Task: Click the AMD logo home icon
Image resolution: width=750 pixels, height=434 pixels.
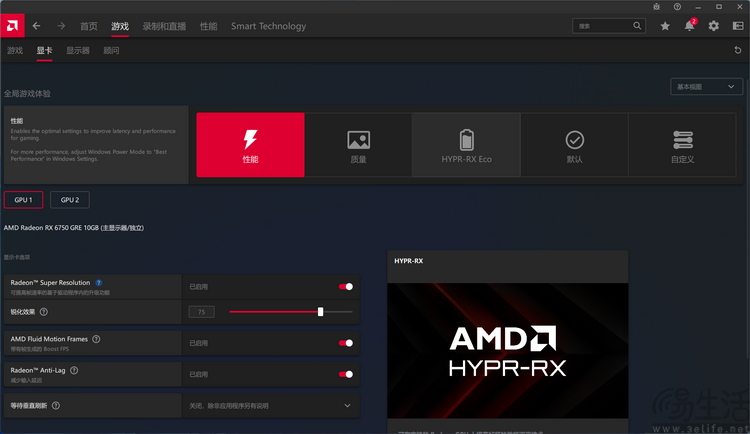Action: pos(12,26)
